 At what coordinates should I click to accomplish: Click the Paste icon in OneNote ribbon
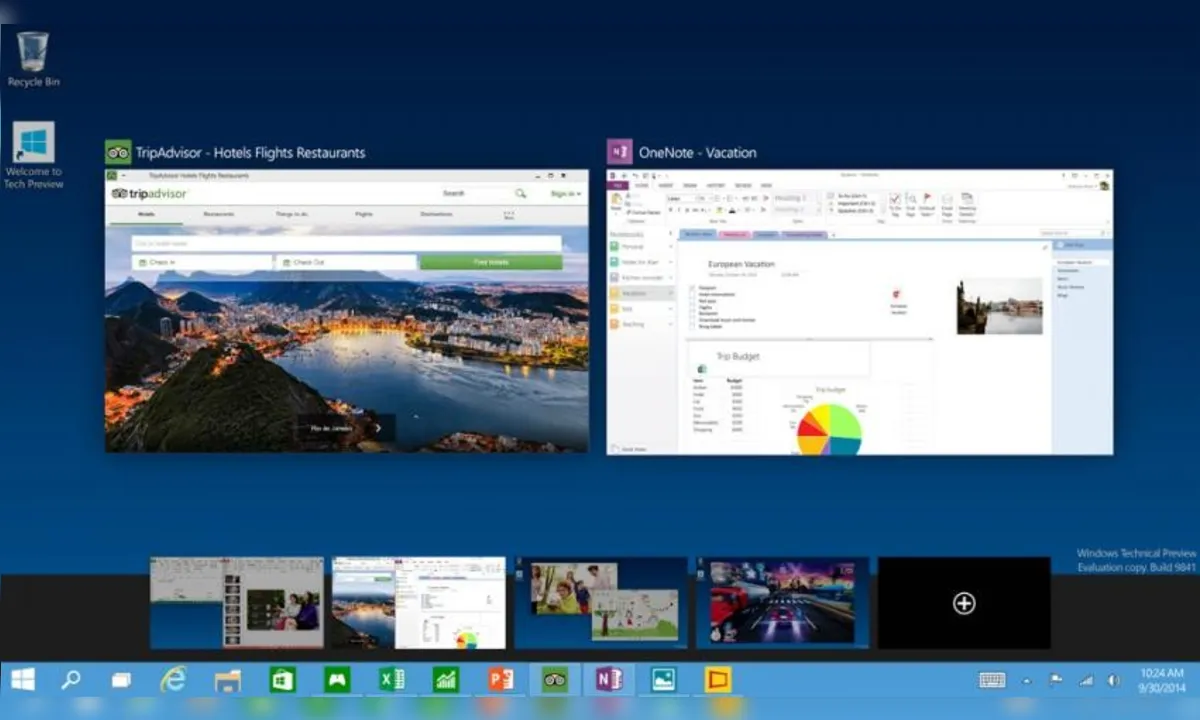tap(616, 201)
